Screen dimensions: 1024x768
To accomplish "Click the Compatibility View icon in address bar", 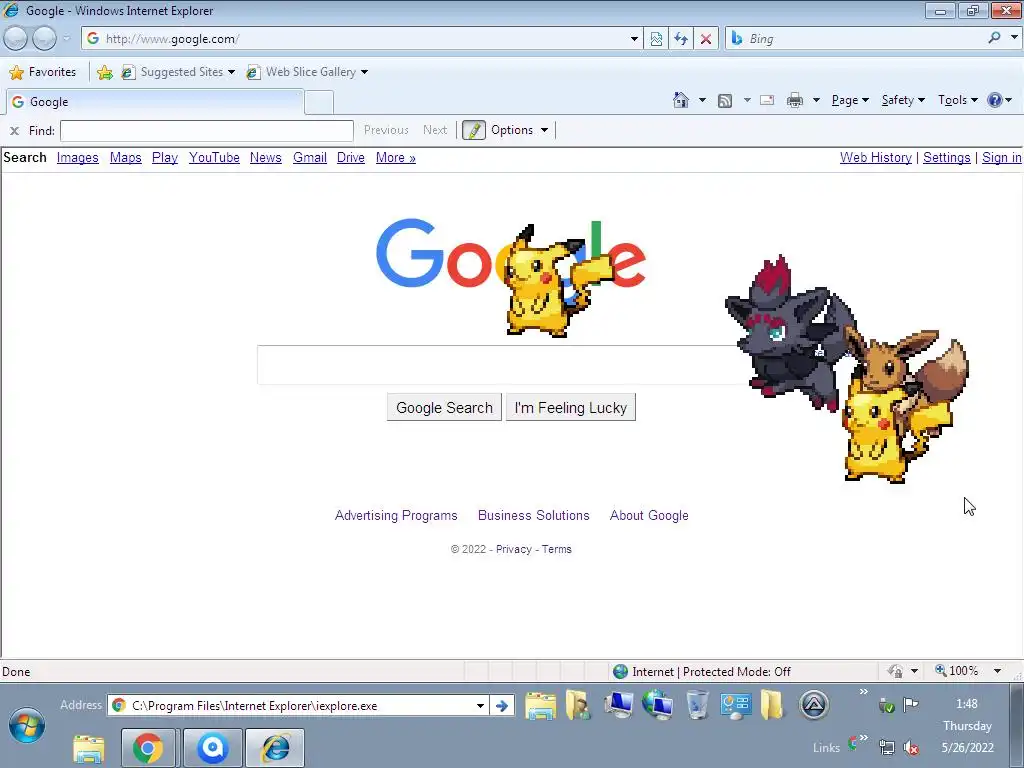I will tap(656, 39).
